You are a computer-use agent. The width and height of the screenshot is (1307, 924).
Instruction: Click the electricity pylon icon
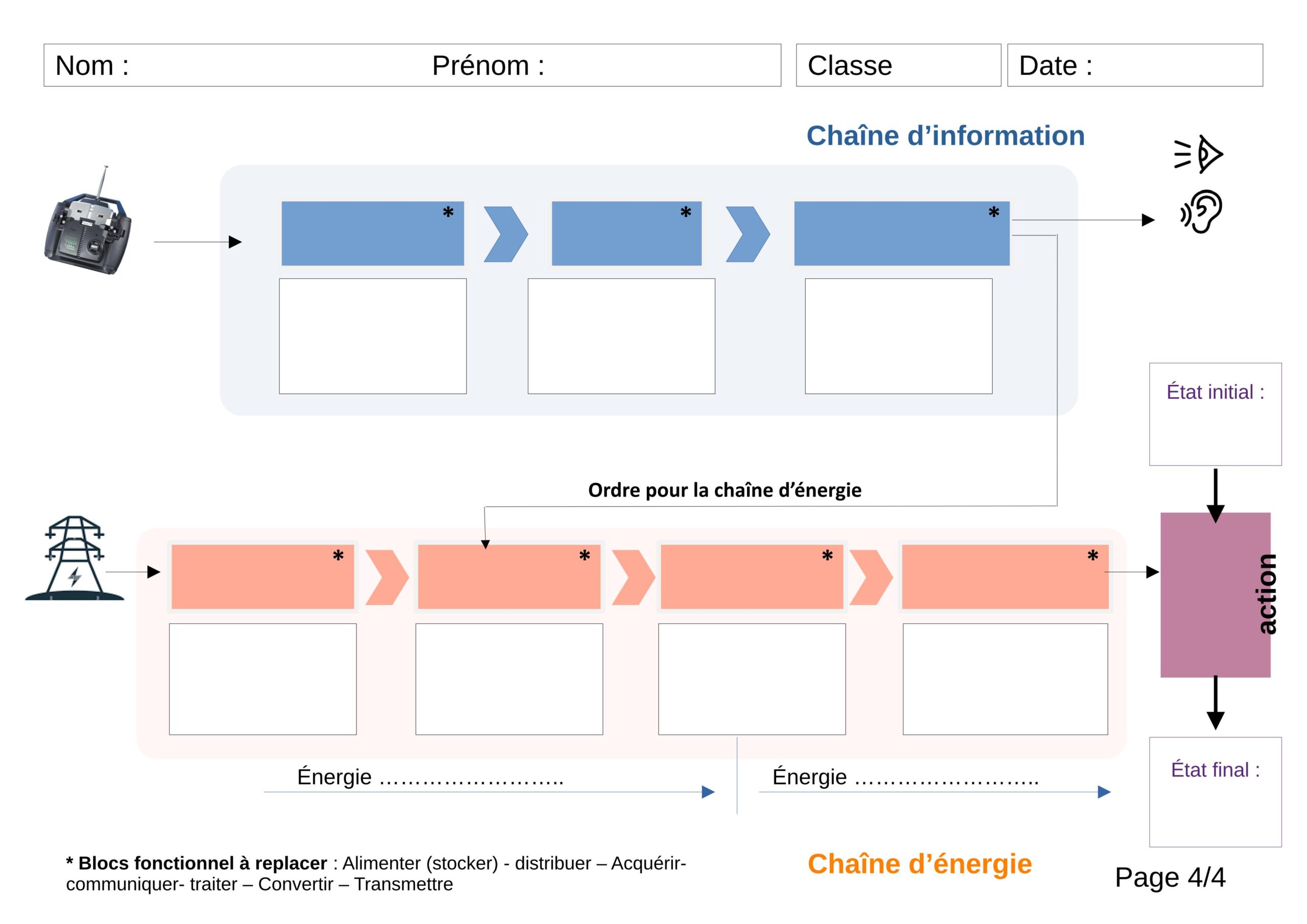coord(75,558)
